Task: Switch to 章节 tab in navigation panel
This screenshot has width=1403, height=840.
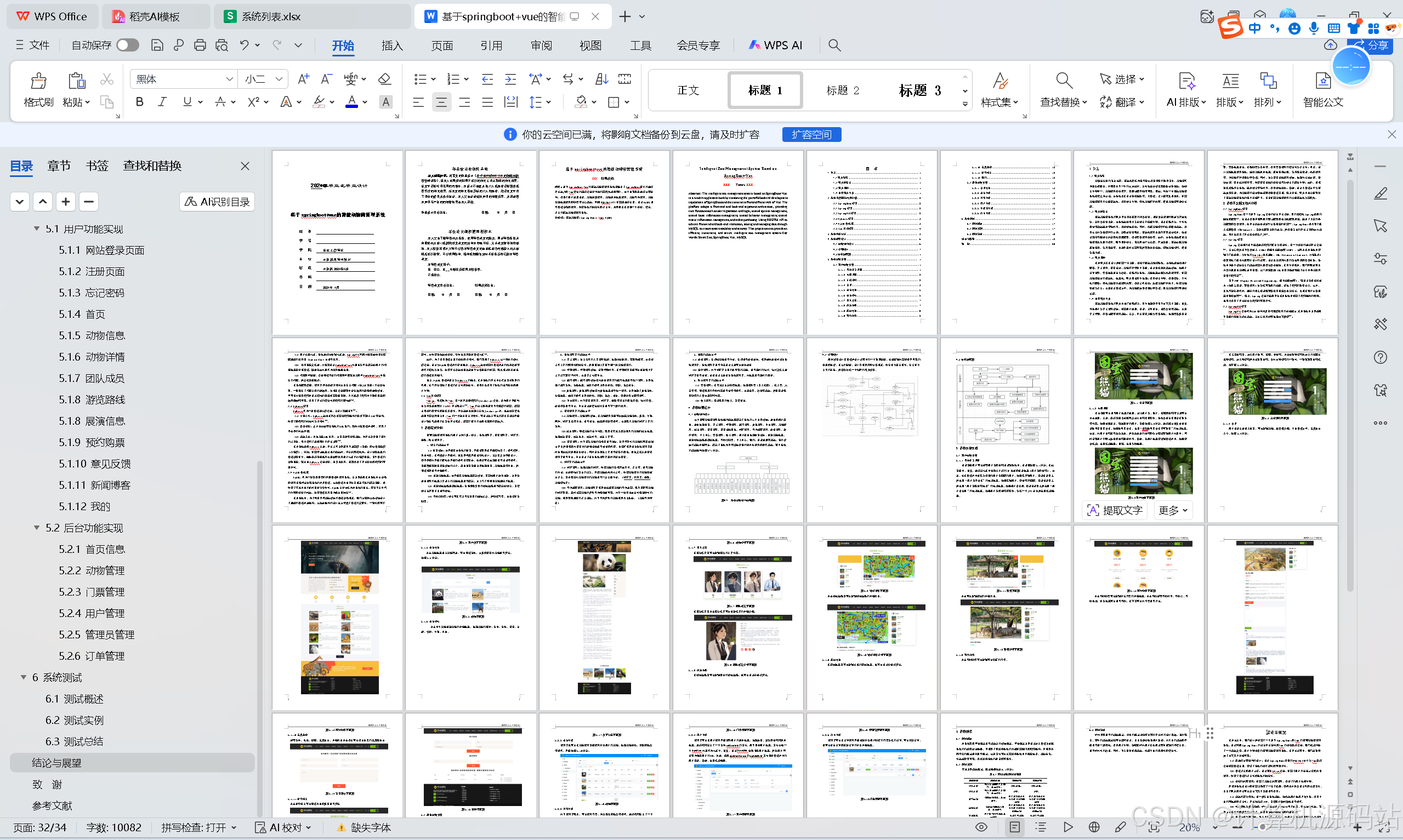Action: pos(59,166)
